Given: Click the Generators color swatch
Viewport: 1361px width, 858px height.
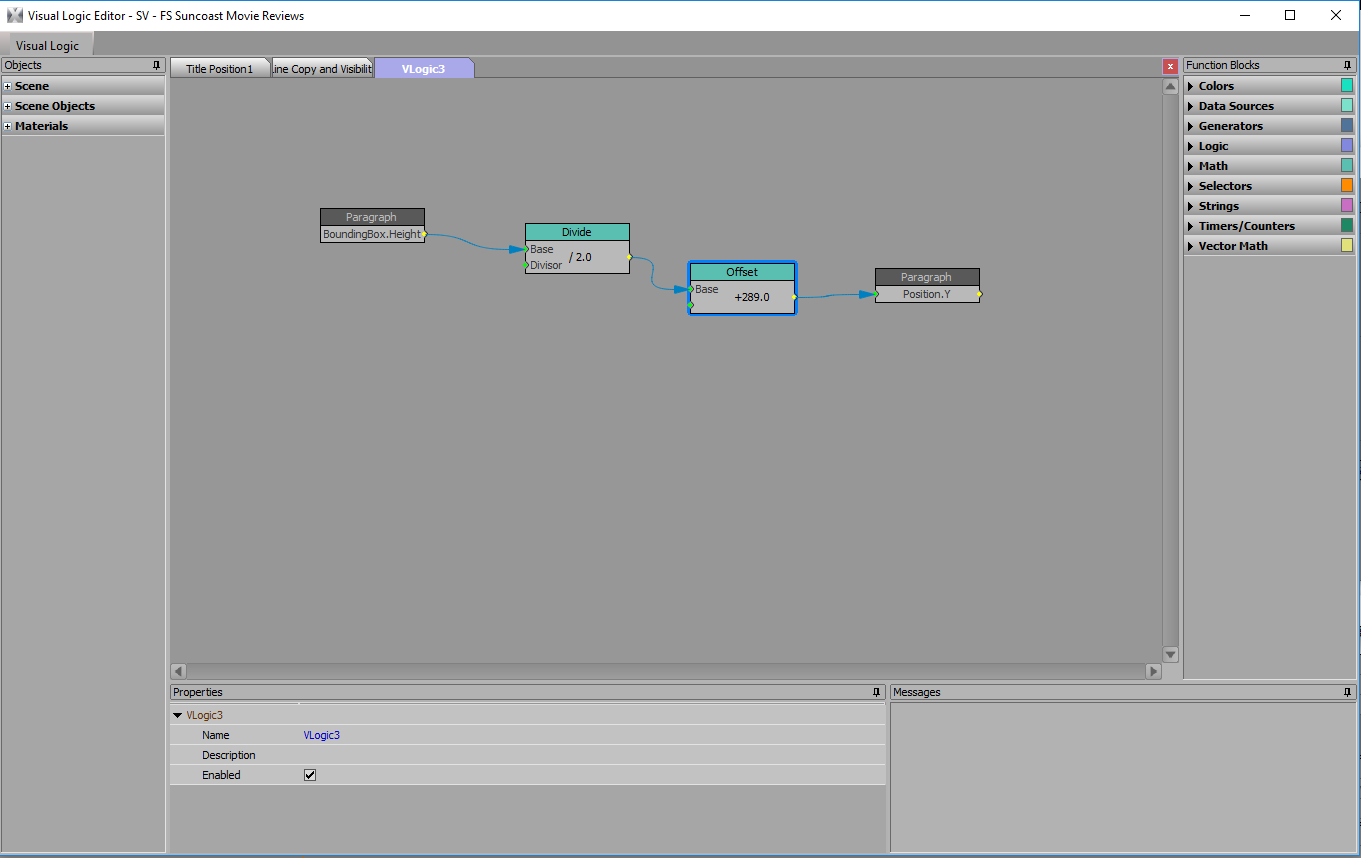Looking at the screenshot, I should pyautogui.click(x=1347, y=126).
